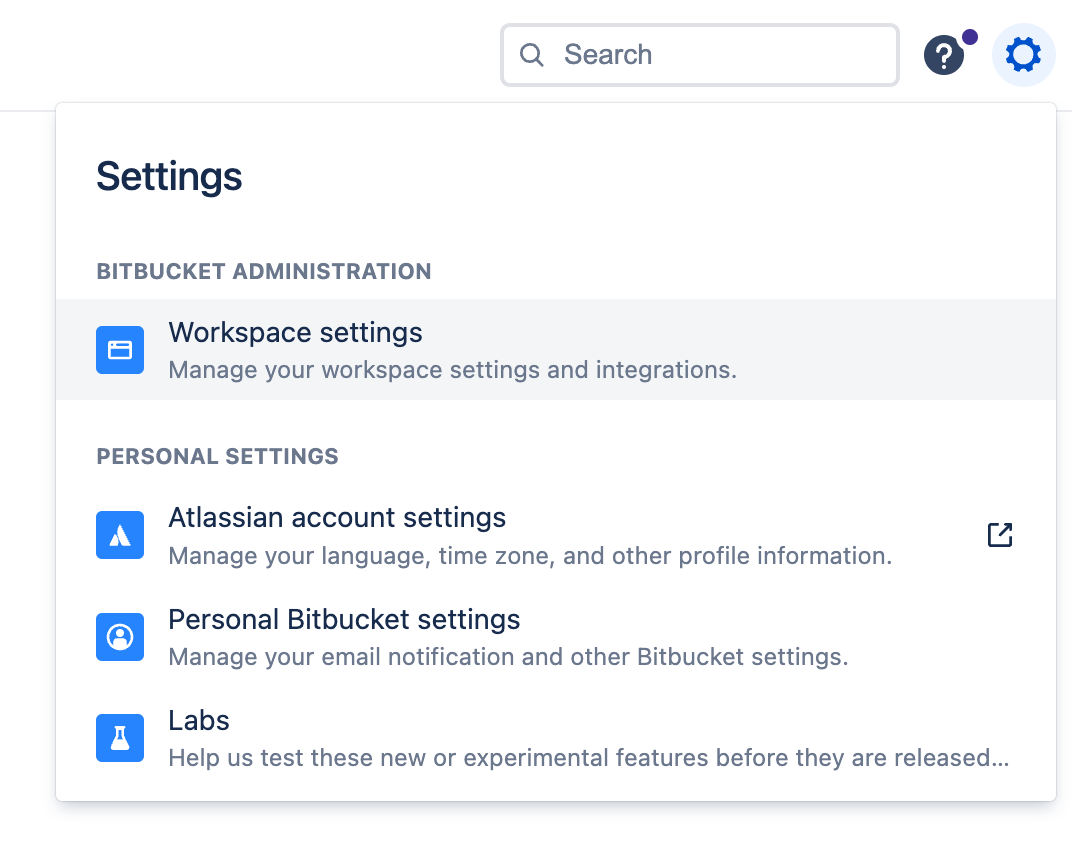The width and height of the screenshot is (1072, 848).
Task: Click the BITBUCKET ADMINISTRATION section header
Action: click(264, 271)
